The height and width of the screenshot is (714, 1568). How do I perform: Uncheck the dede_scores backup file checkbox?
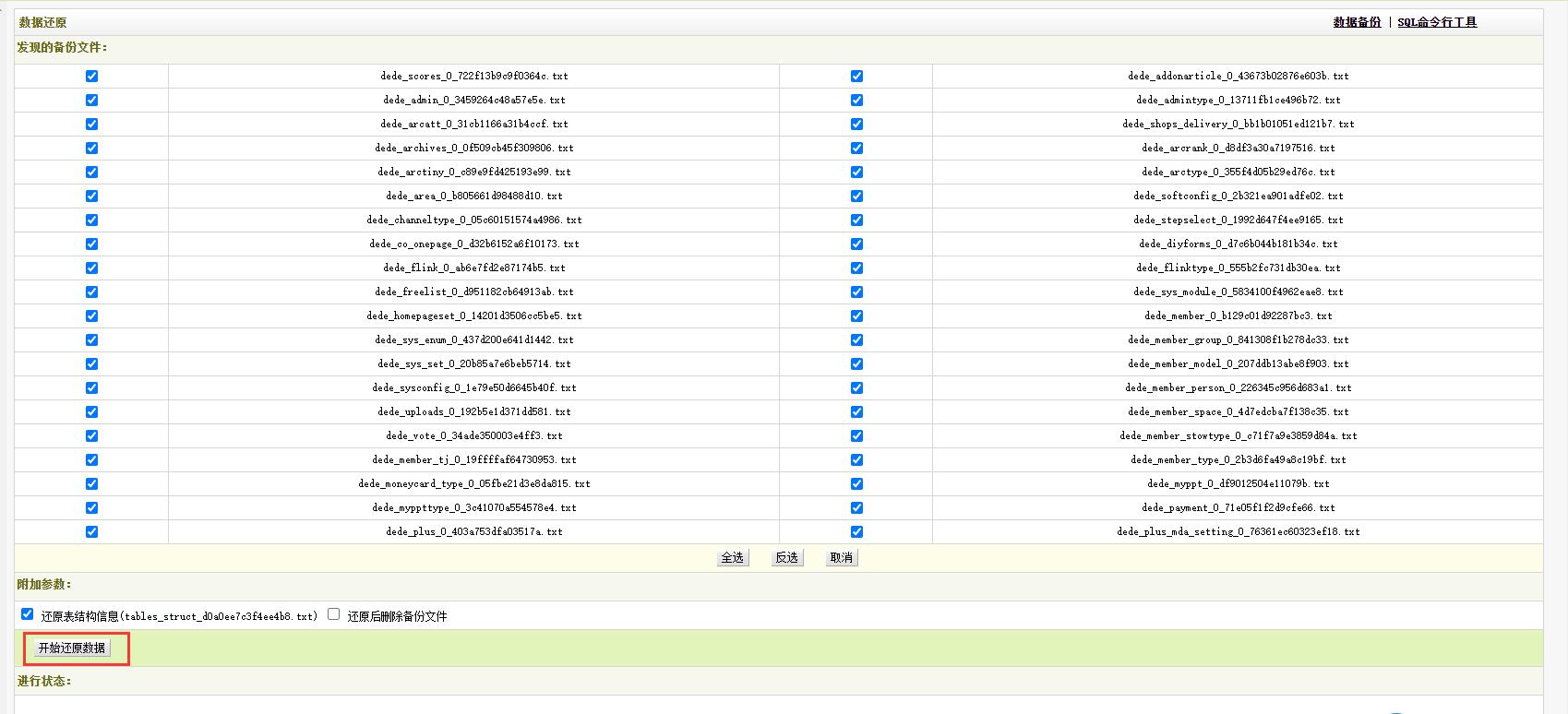pos(91,76)
